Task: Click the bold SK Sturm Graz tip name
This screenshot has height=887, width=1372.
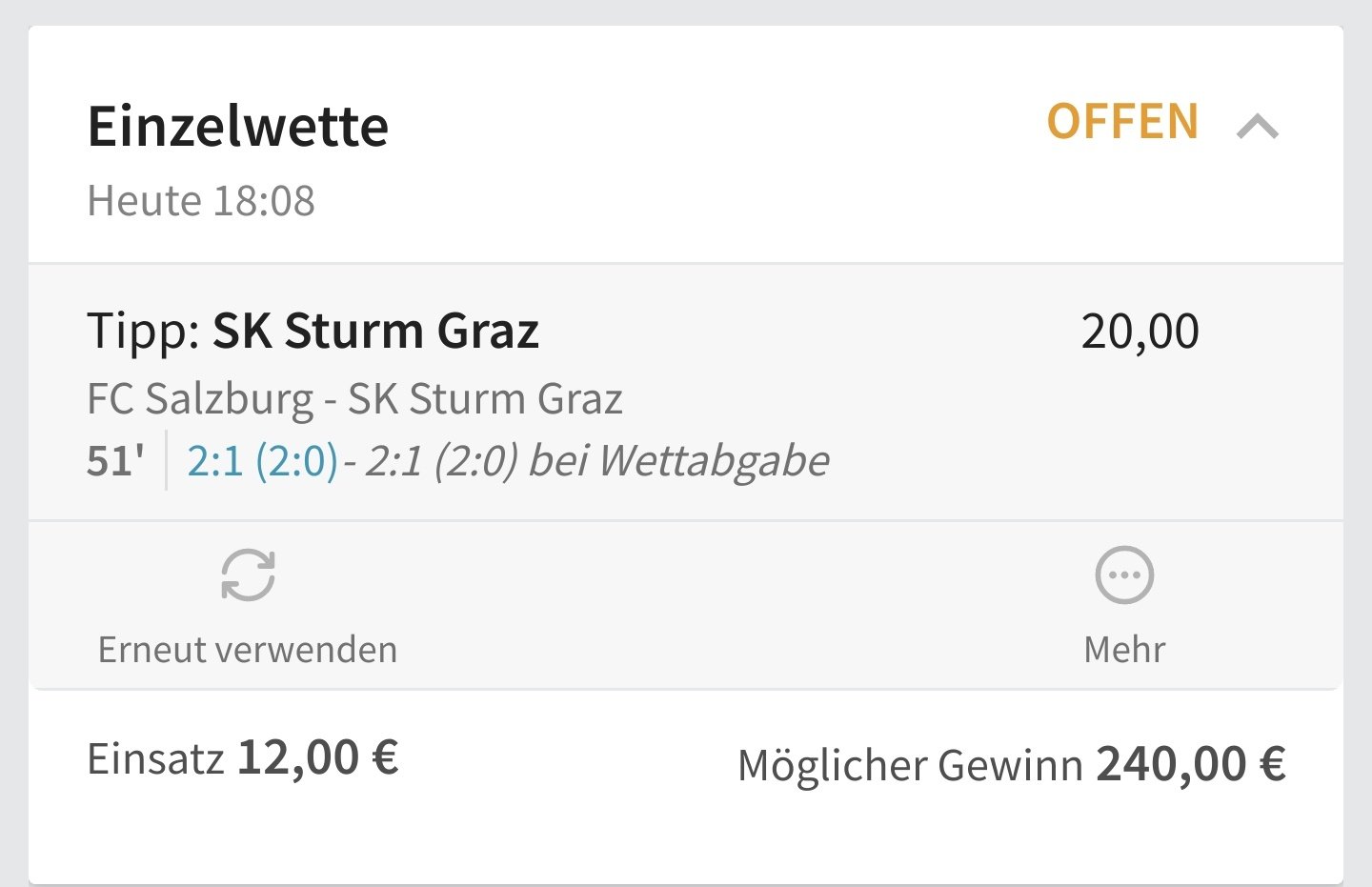Action: (x=375, y=332)
